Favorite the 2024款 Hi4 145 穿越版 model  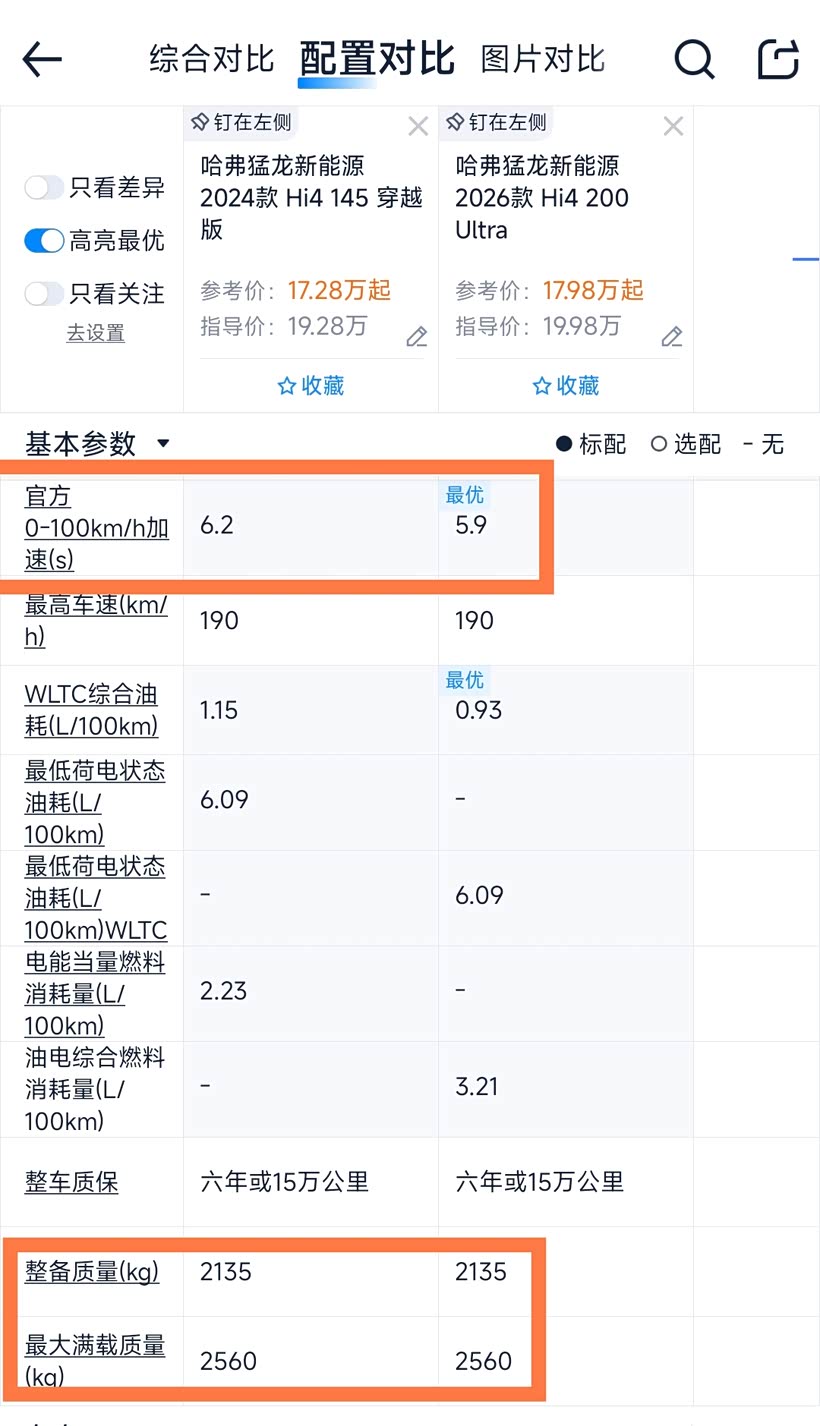click(311, 386)
